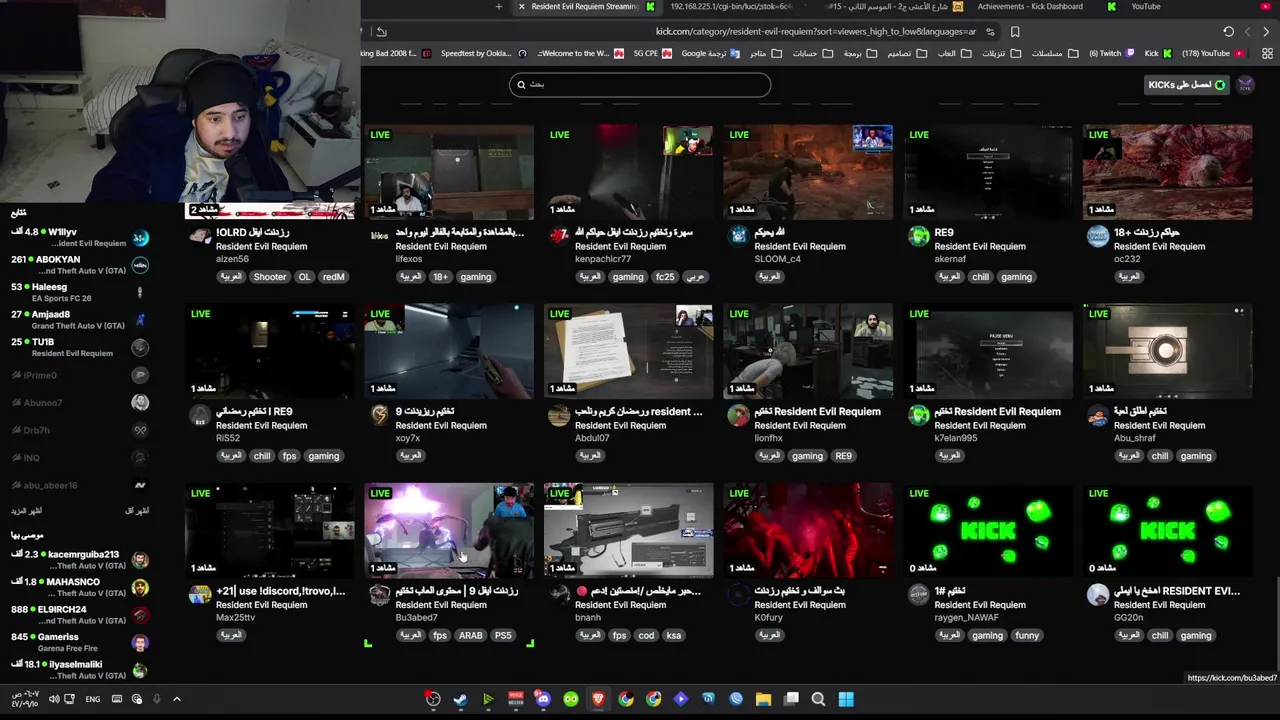Click aizen56 channel avatar

(200, 236)
